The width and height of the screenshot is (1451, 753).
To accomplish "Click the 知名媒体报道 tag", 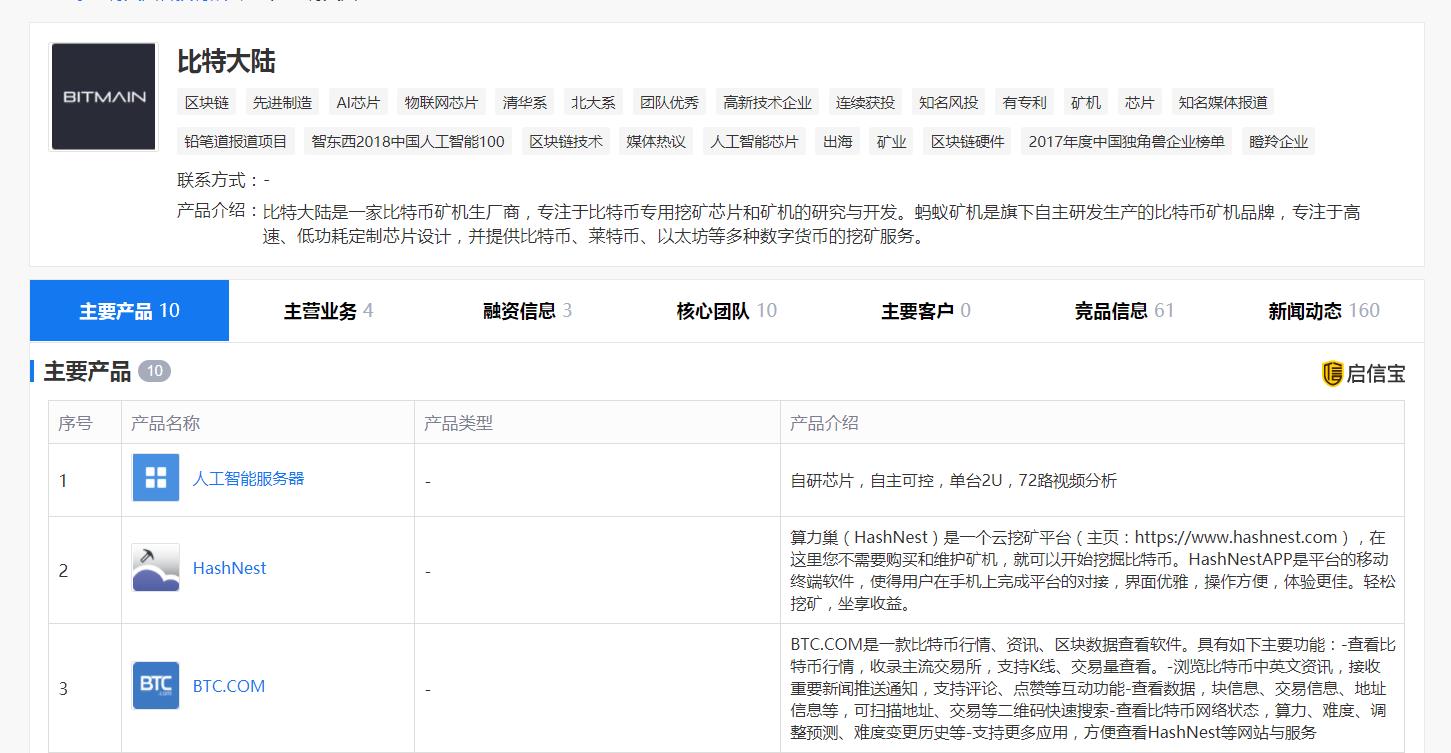I will [1223, 102].
